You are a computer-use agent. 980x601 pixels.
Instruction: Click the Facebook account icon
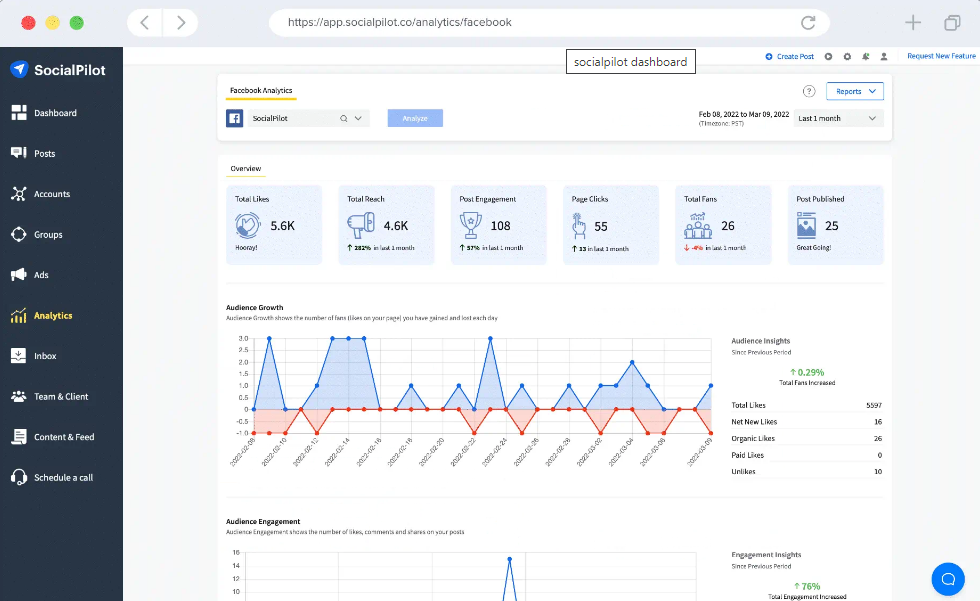[234, 118]
